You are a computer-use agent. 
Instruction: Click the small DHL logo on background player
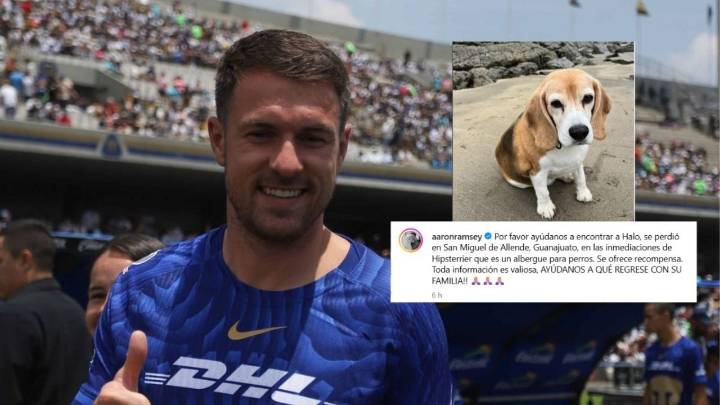tap(664, 366)
